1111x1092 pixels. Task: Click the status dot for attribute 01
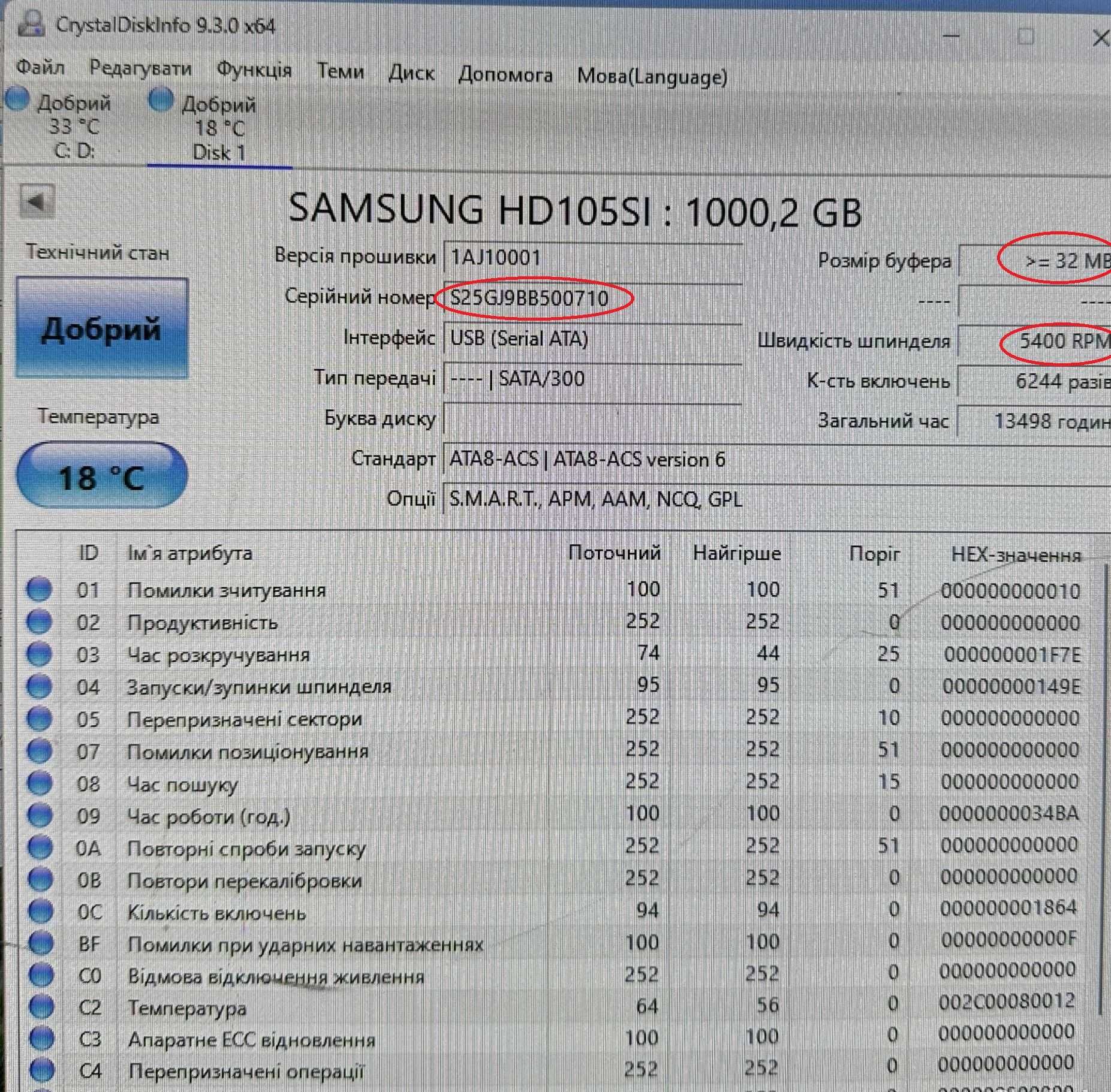point(40,589)
